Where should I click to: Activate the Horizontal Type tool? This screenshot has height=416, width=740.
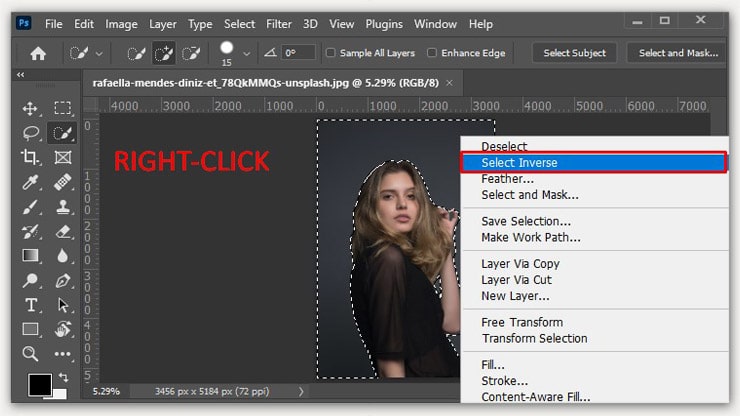[30, 305]
